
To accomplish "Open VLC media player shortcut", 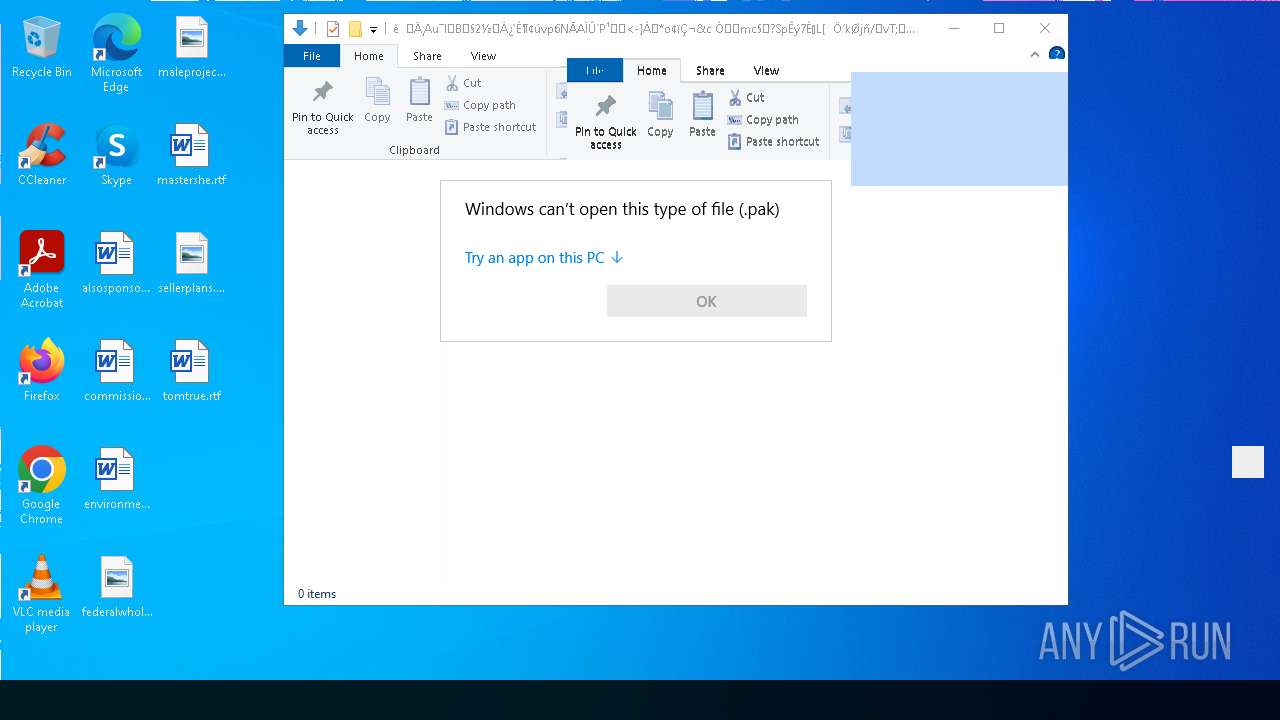I will point(41,594).
